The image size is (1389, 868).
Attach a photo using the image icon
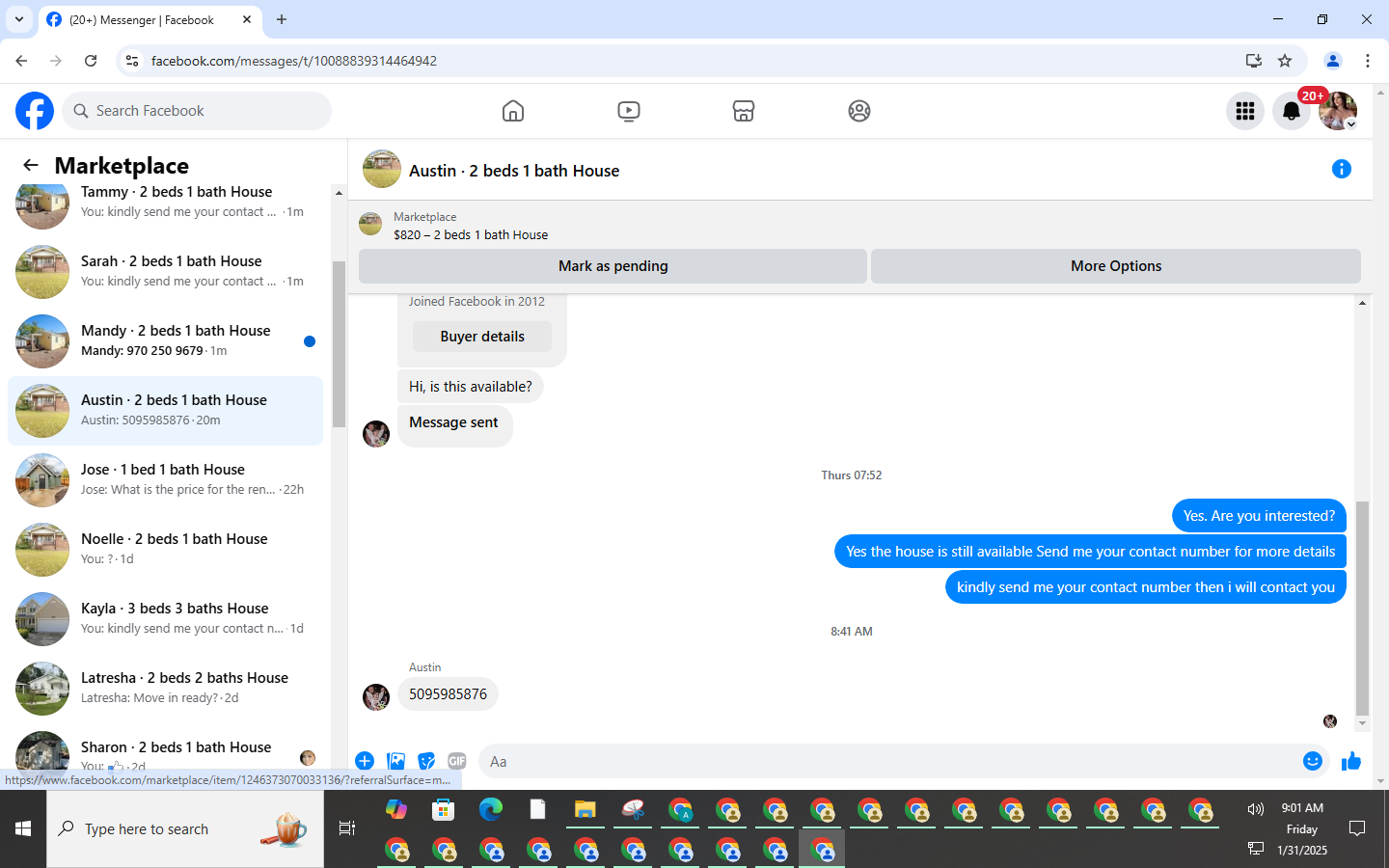click(x=395, y=761)
